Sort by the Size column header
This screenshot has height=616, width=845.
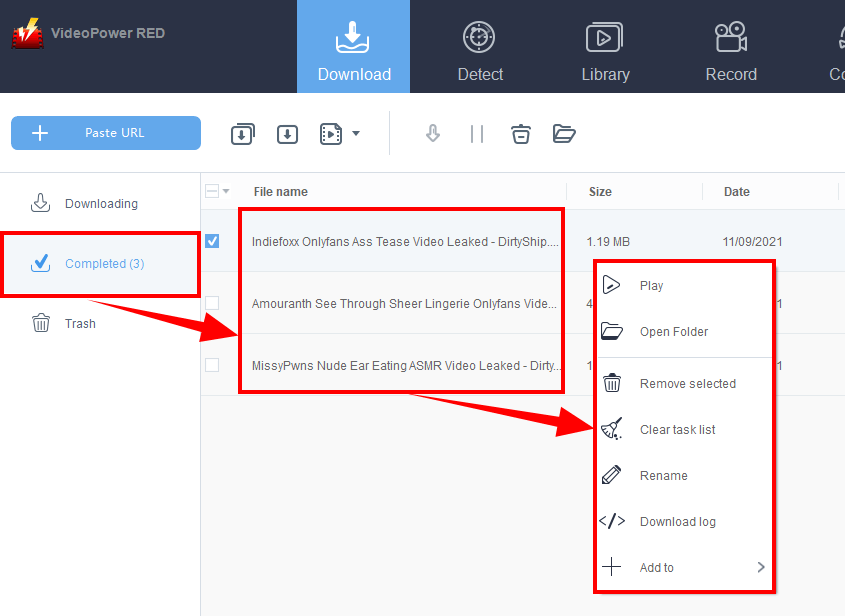point(600,192)
